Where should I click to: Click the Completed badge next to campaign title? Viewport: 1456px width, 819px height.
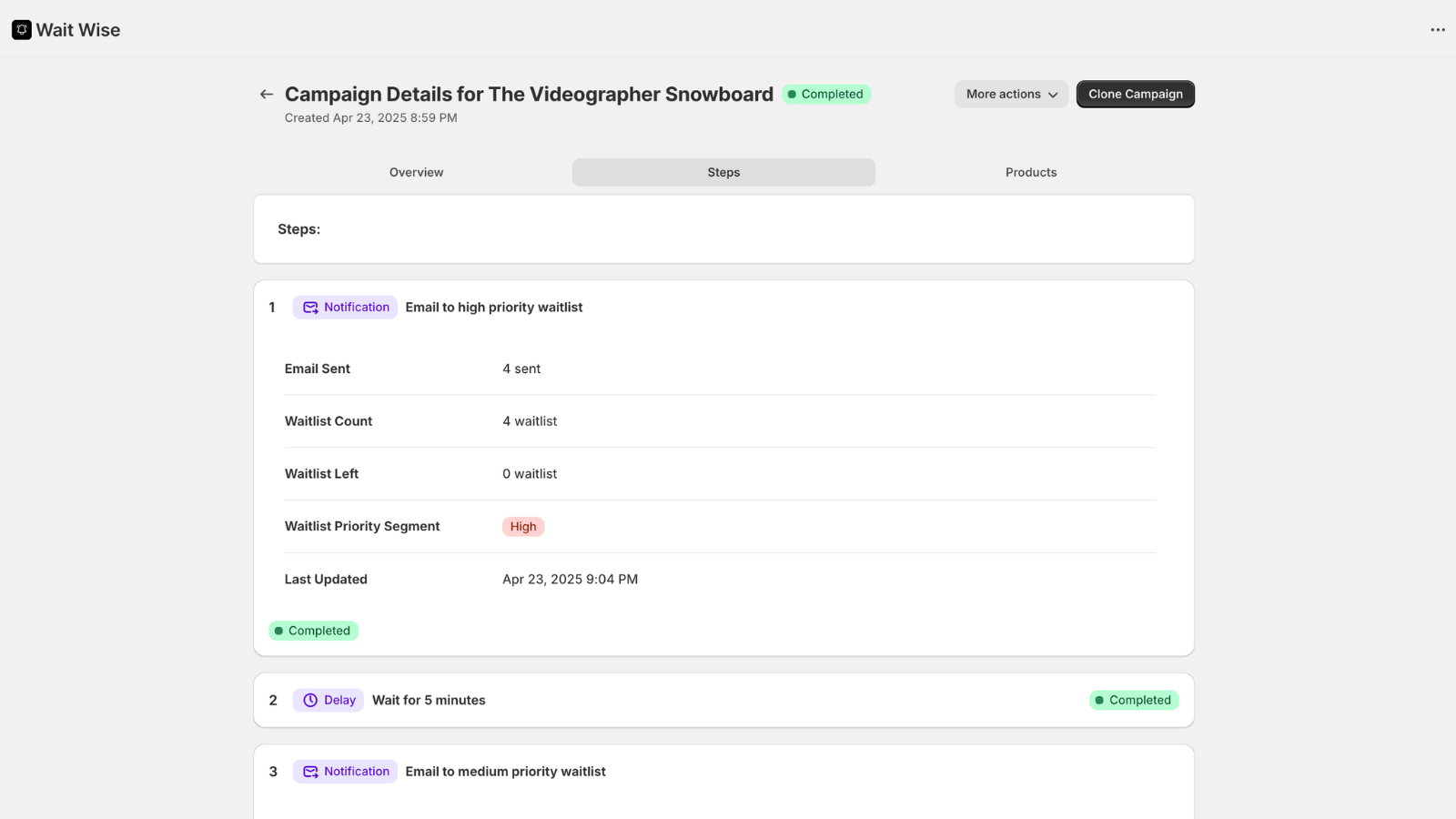[826, 94]
